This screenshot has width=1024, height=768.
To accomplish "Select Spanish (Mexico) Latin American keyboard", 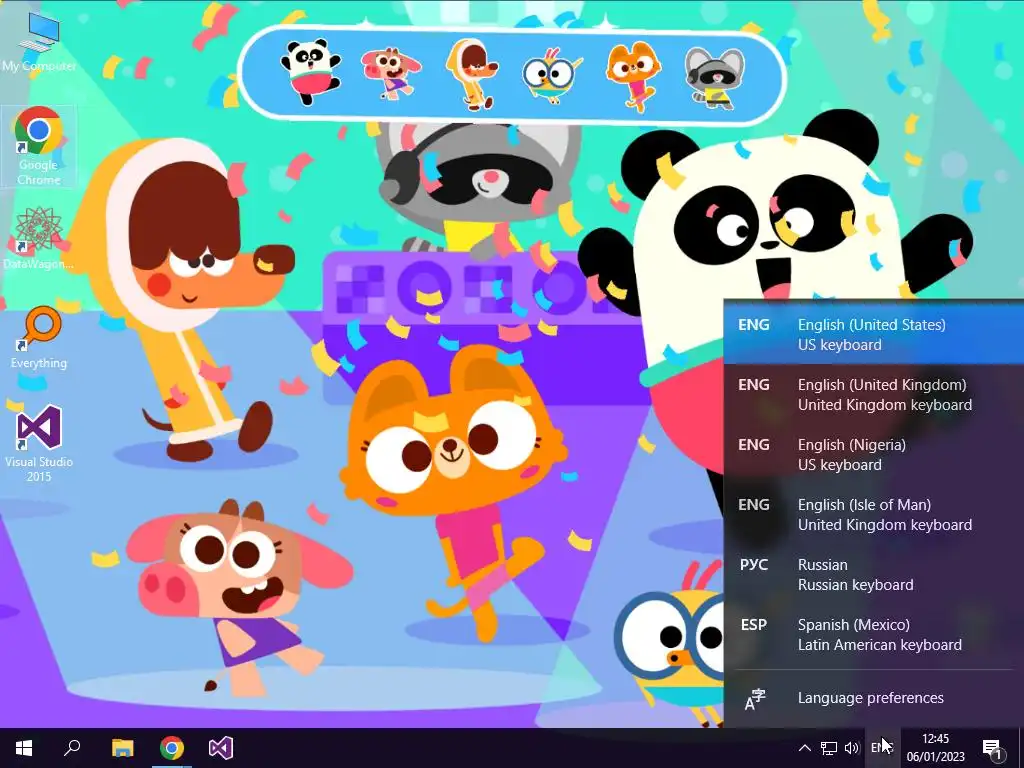I will [874, 635].
